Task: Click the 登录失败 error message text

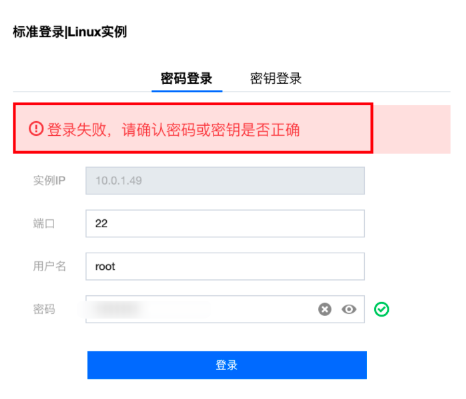Action: [x=173, y=129]
